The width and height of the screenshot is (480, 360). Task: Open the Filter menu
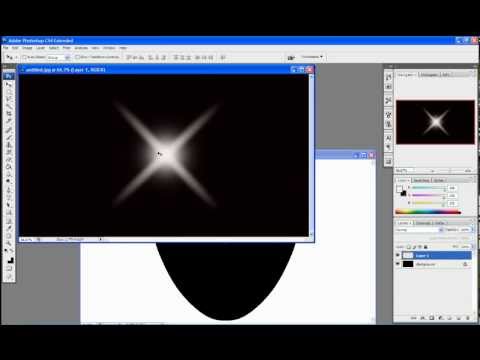pyautogui.click(x=66, y=48)
